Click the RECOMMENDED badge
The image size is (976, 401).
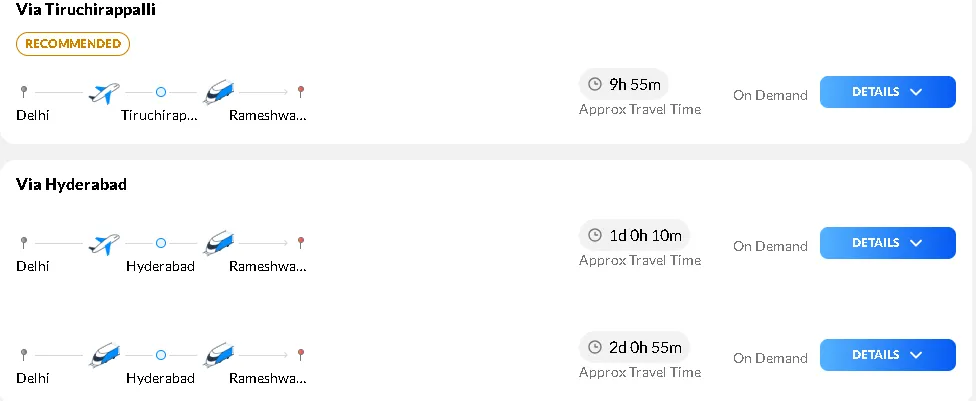tap(73, 44)
